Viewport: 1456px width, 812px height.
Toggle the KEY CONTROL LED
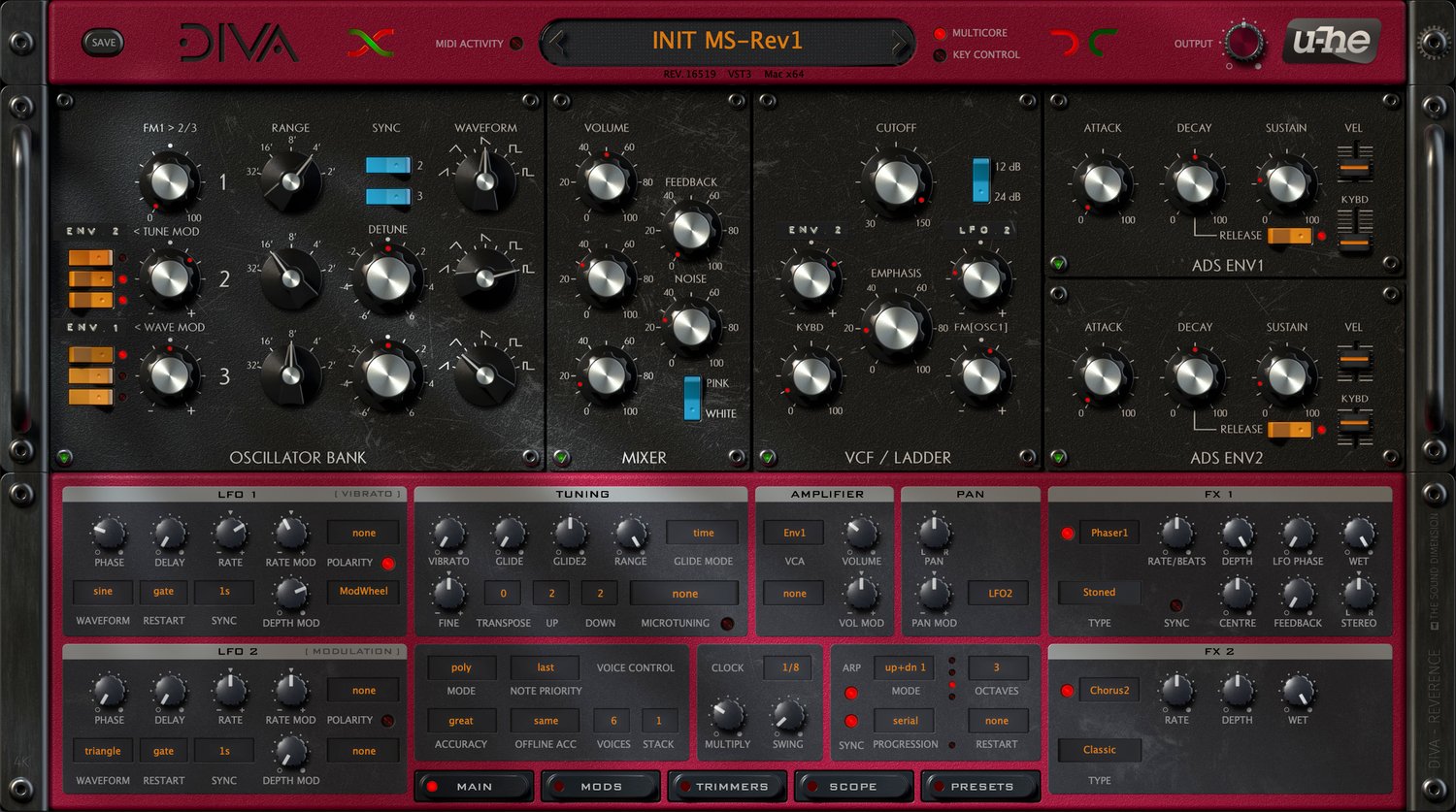click(x=940, y=55)
